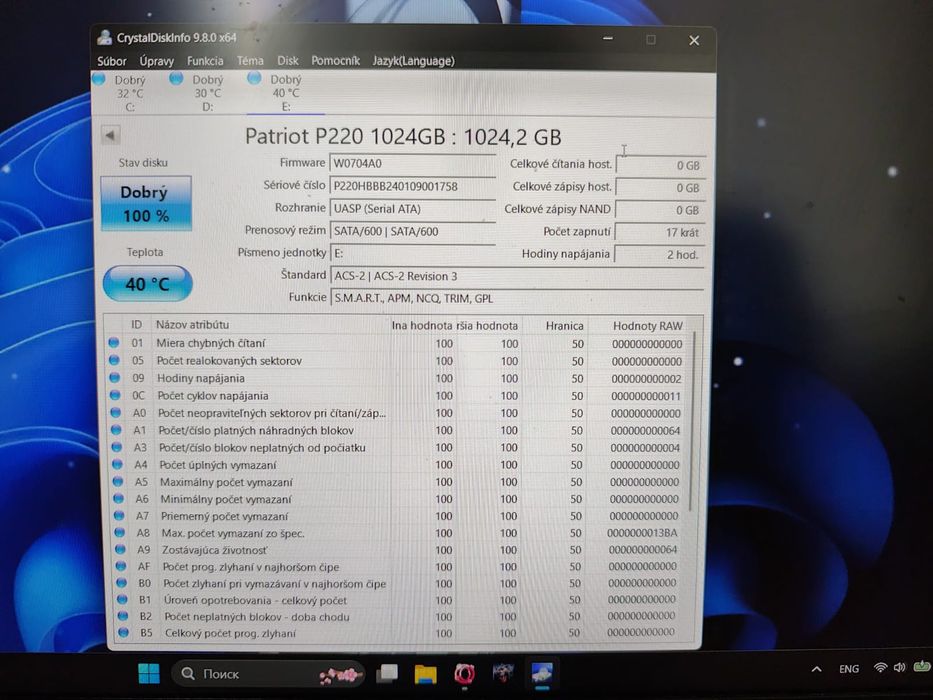Click the status icon of attribute 01

click(114, 343)
